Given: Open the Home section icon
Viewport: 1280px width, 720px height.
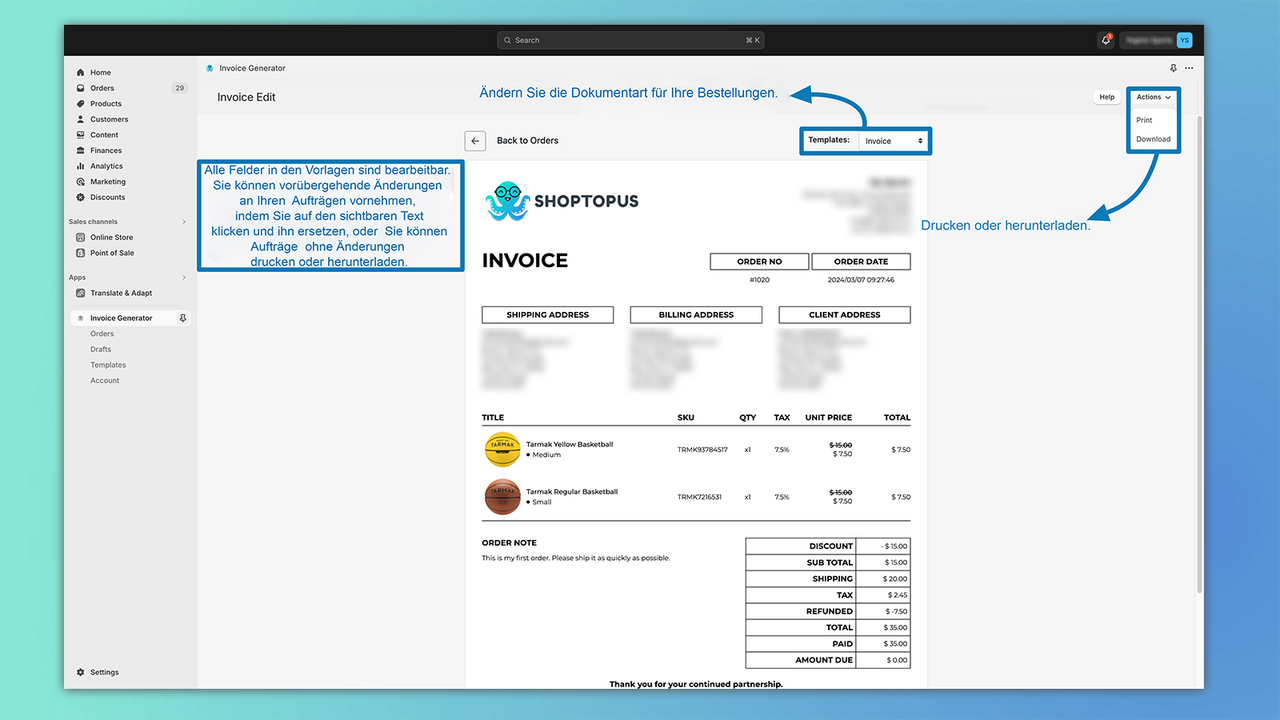Looking at the screenshot, I should (x=80, y=73).
